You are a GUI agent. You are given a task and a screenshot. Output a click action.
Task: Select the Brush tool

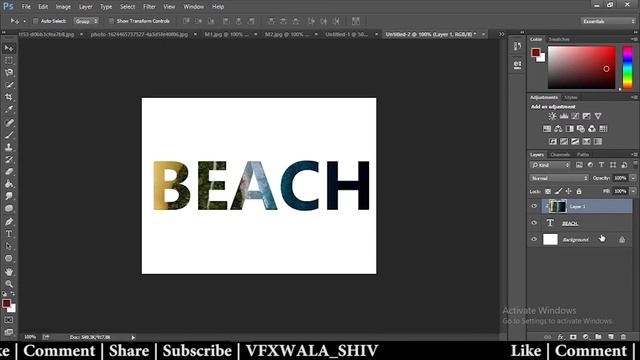(x=9, y=135)
